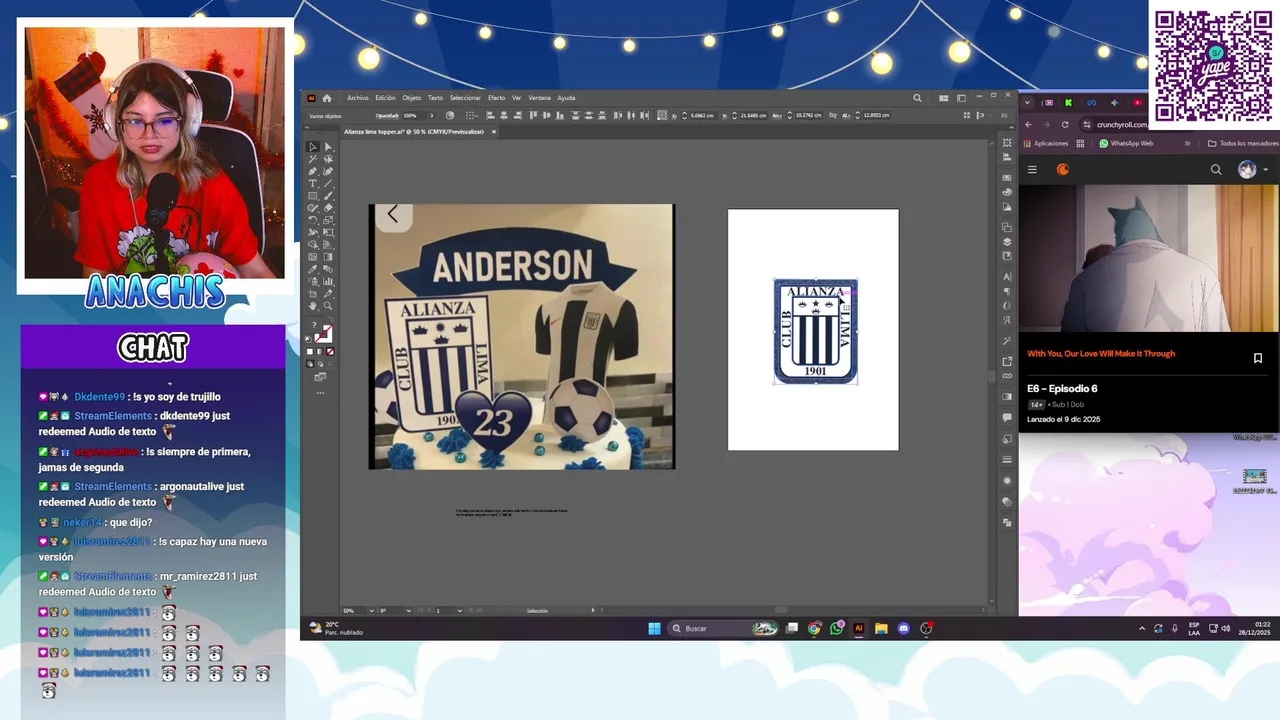Open the Paragraph panel icon

click(x=1007, y=291)
